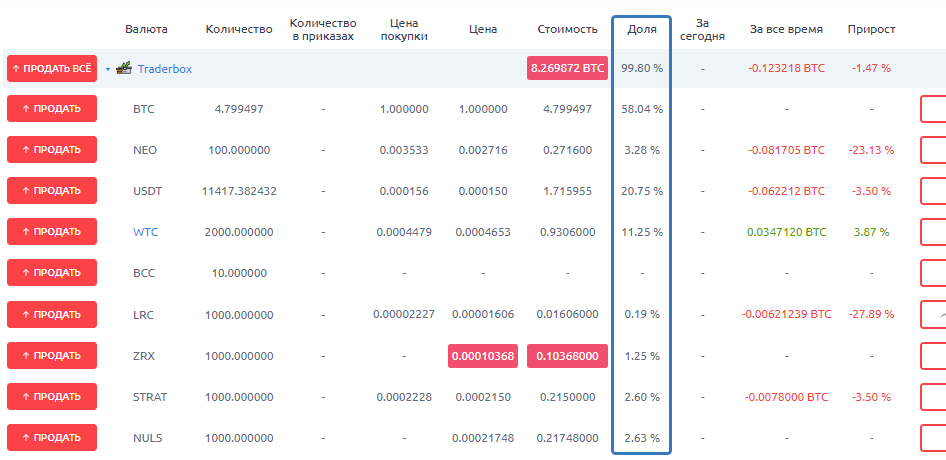Click the Traderbox basket icon
This screenshot has height=460, width=946.
124,68
